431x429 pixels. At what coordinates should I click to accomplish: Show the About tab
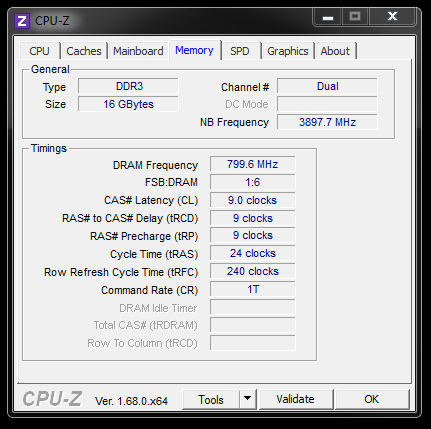pos(335,51)
